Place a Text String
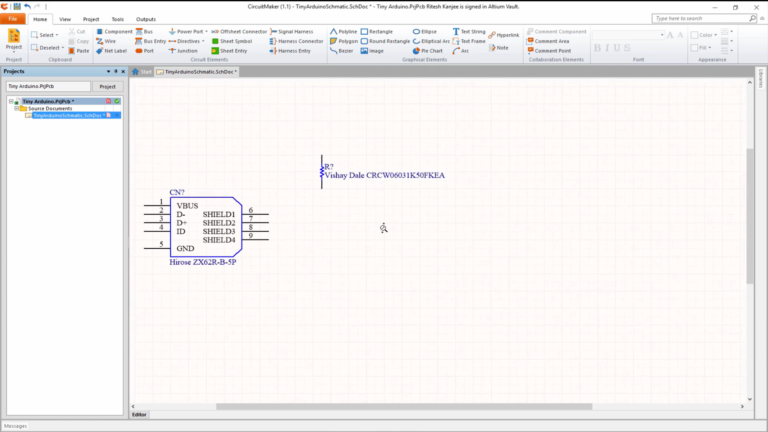The width and height of the screenshot is (768, 432). [x=469, y=31]
